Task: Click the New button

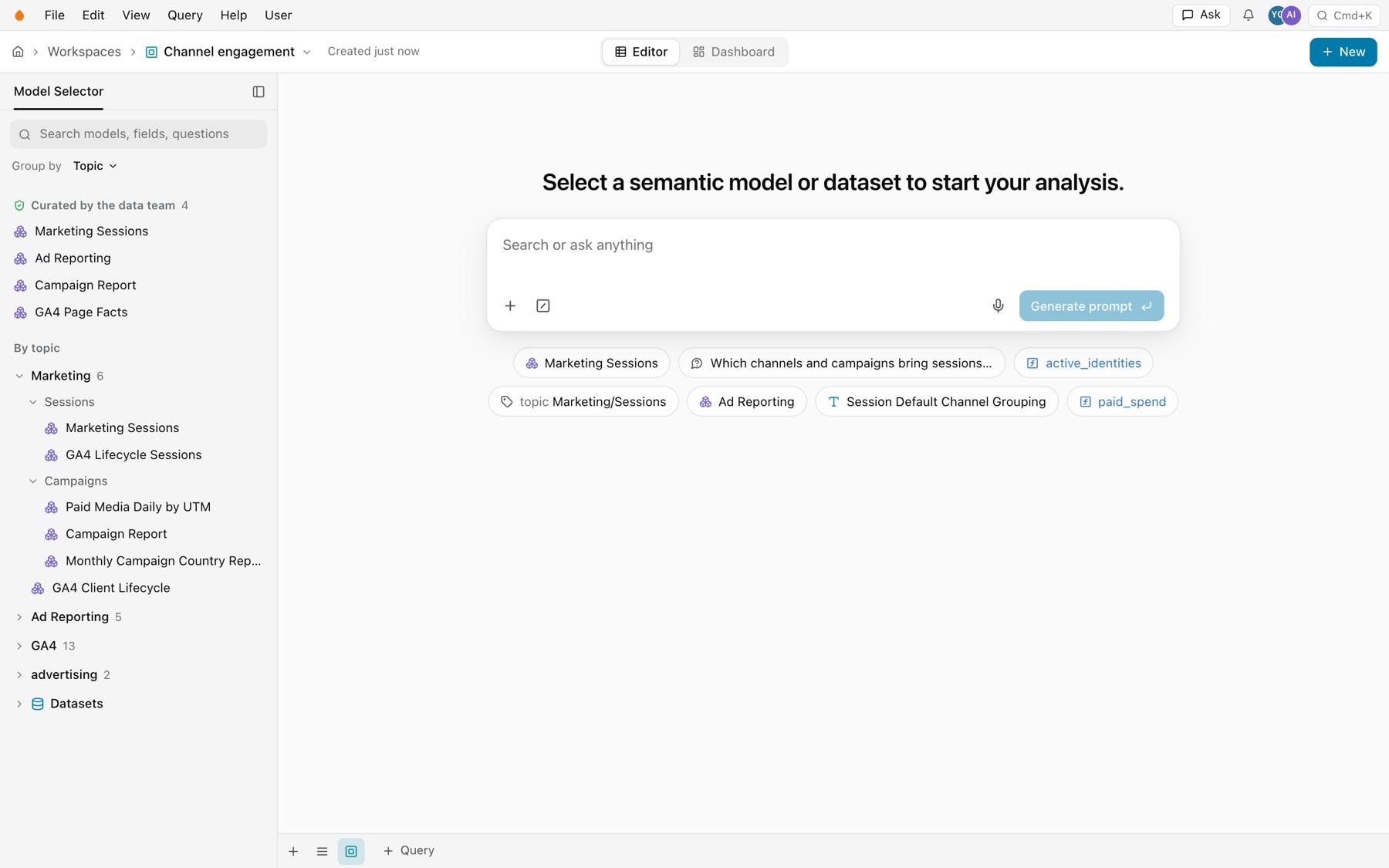Action: [x=1343, y=52]
